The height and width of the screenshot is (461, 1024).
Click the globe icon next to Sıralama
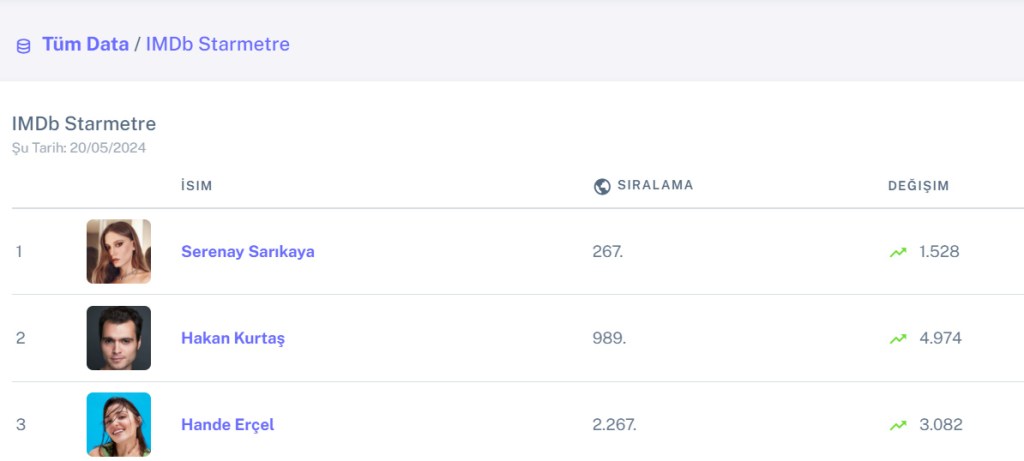pyautogui.click(x=602, y=186)
